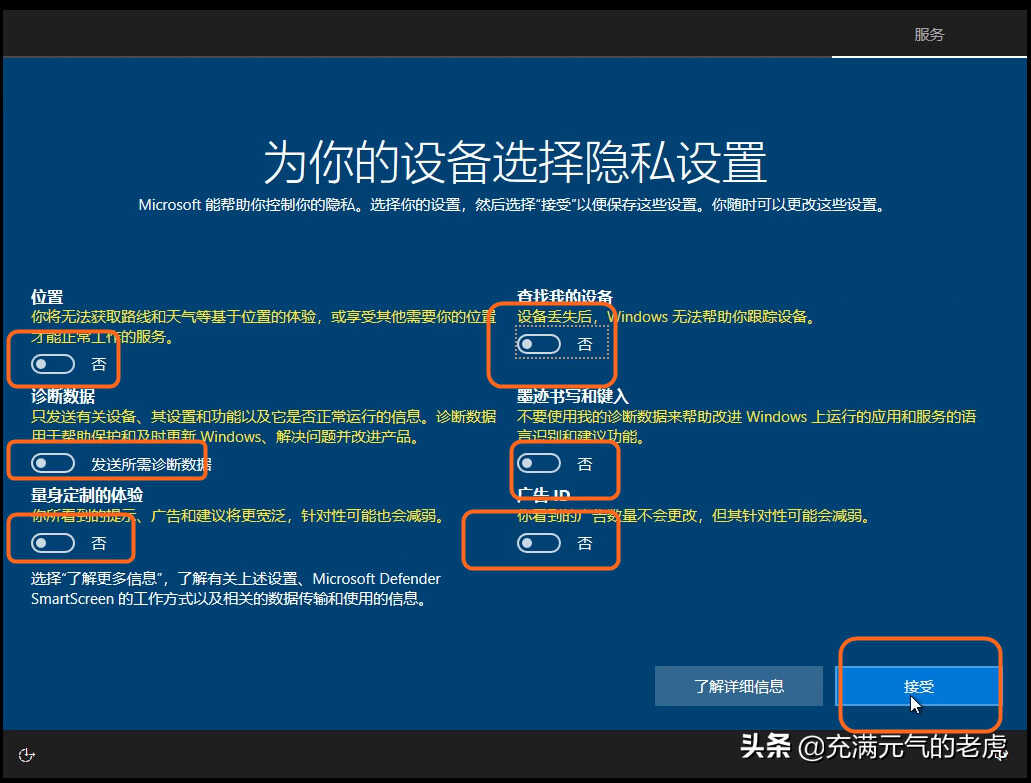Click the 诊断数据 section heading

[x=63, y=396]
